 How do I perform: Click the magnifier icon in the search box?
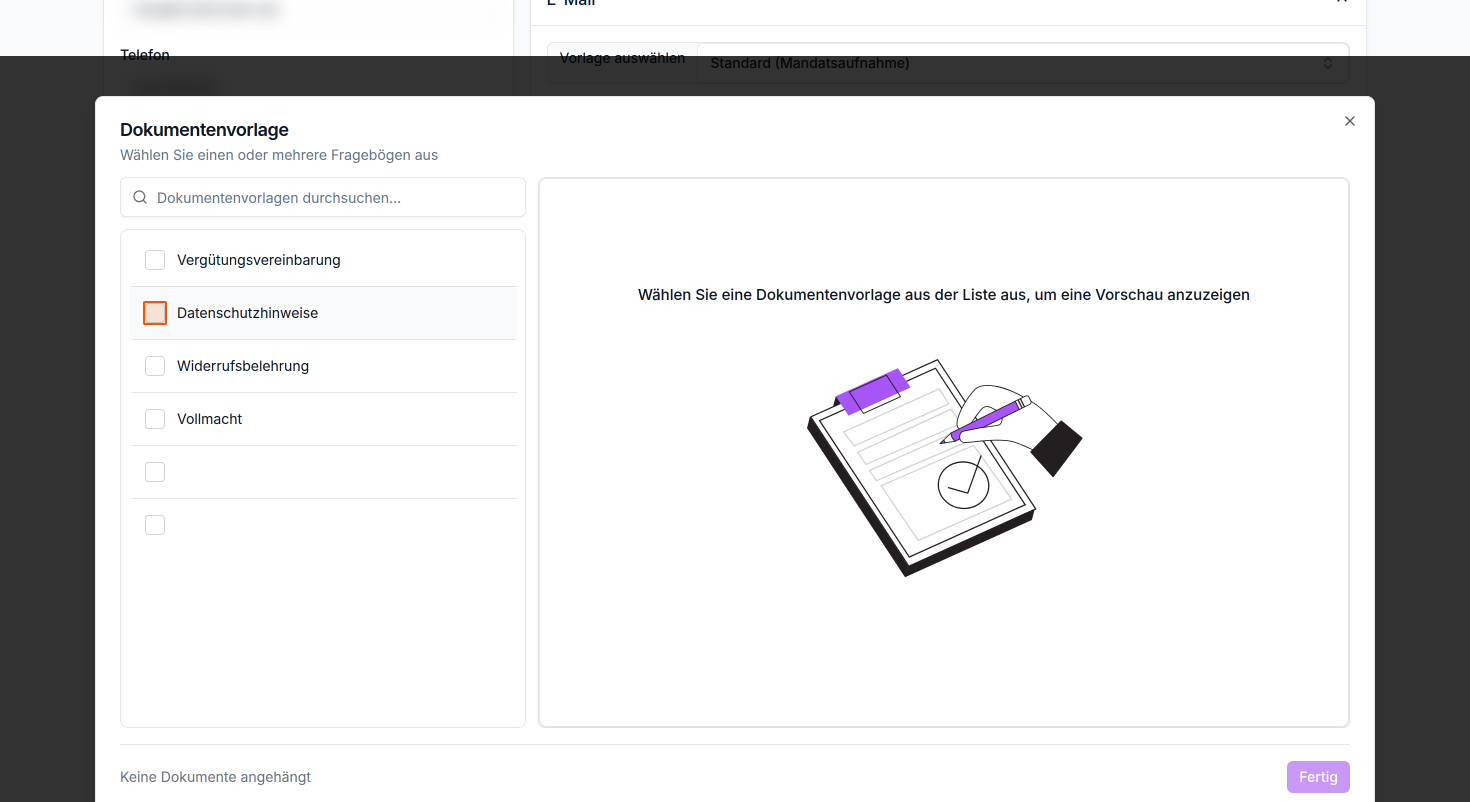(140, 198)
